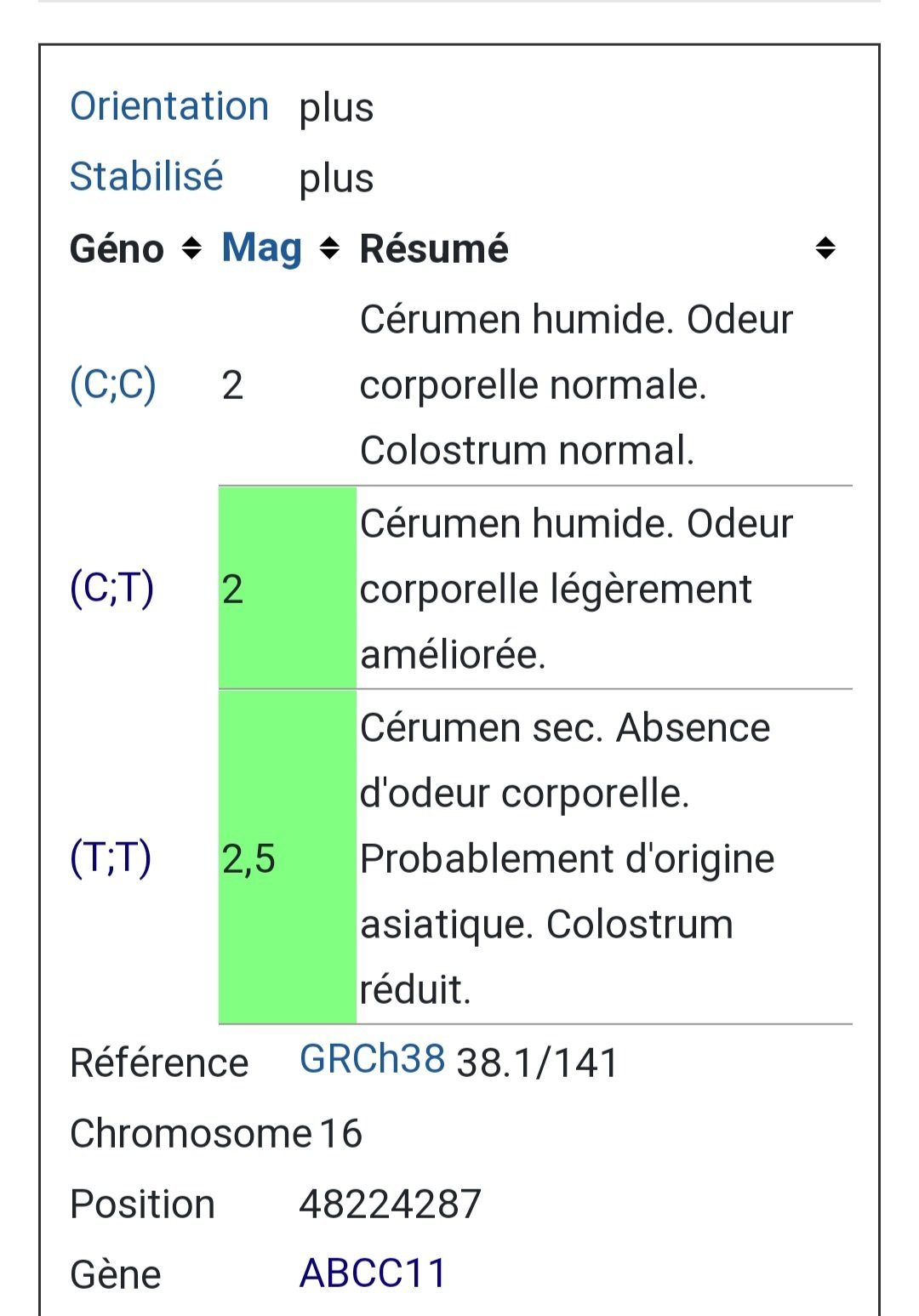The image size is (919, 1316).
Task: Open the Stabilisé link
Action: (x=146, y=178)
